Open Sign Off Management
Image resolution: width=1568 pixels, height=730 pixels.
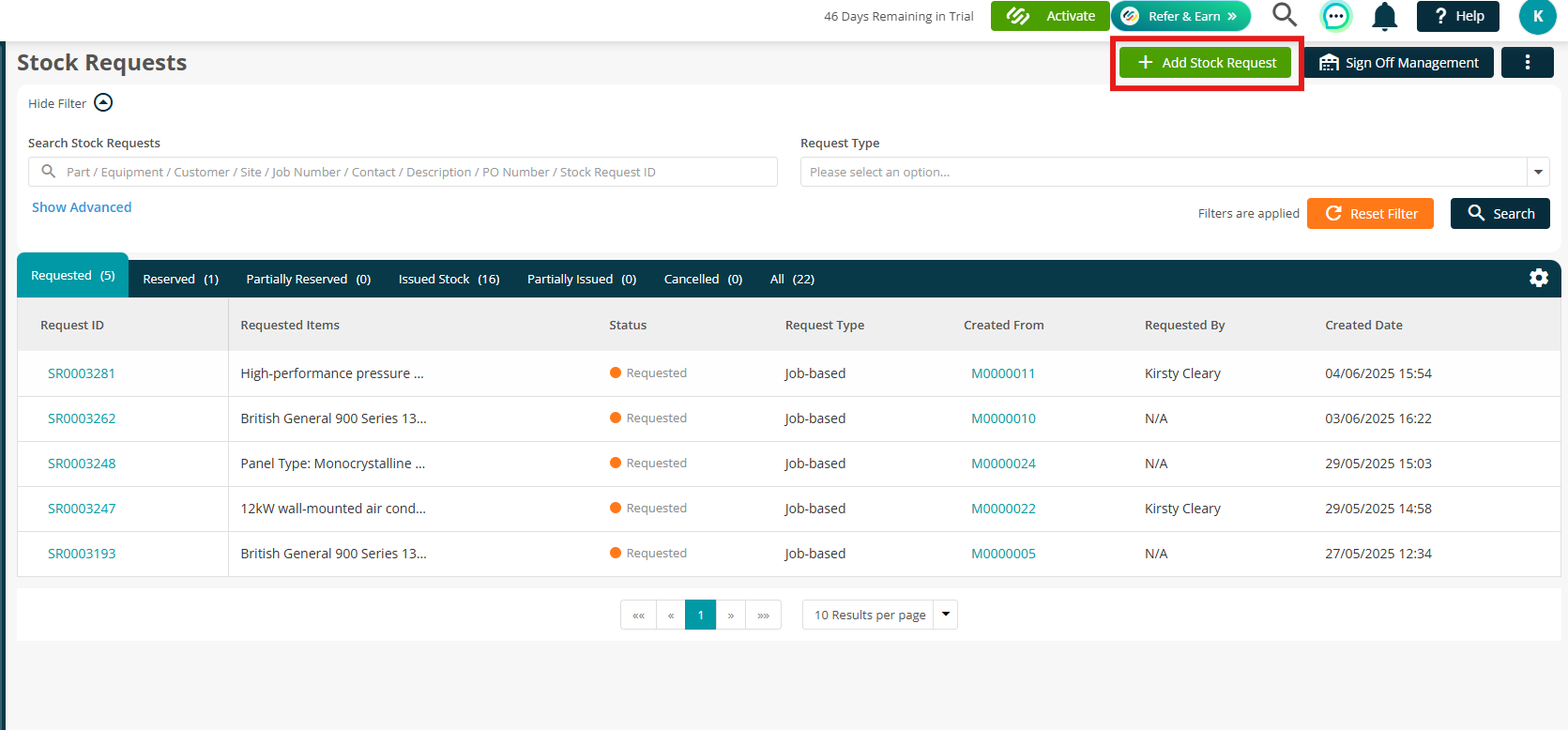1398,63
